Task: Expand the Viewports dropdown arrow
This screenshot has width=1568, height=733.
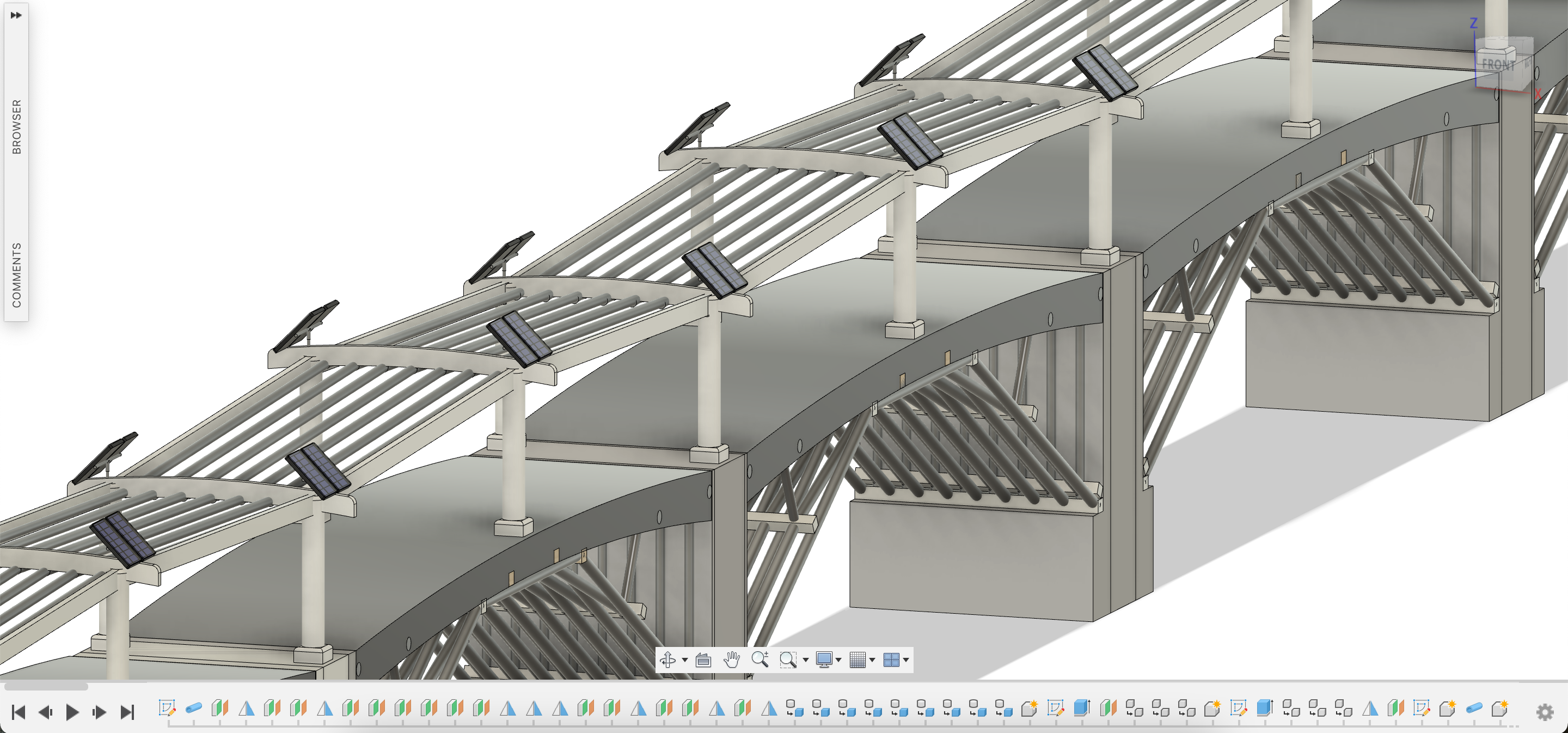Action: pyautogui.click(x=906, y=661)
